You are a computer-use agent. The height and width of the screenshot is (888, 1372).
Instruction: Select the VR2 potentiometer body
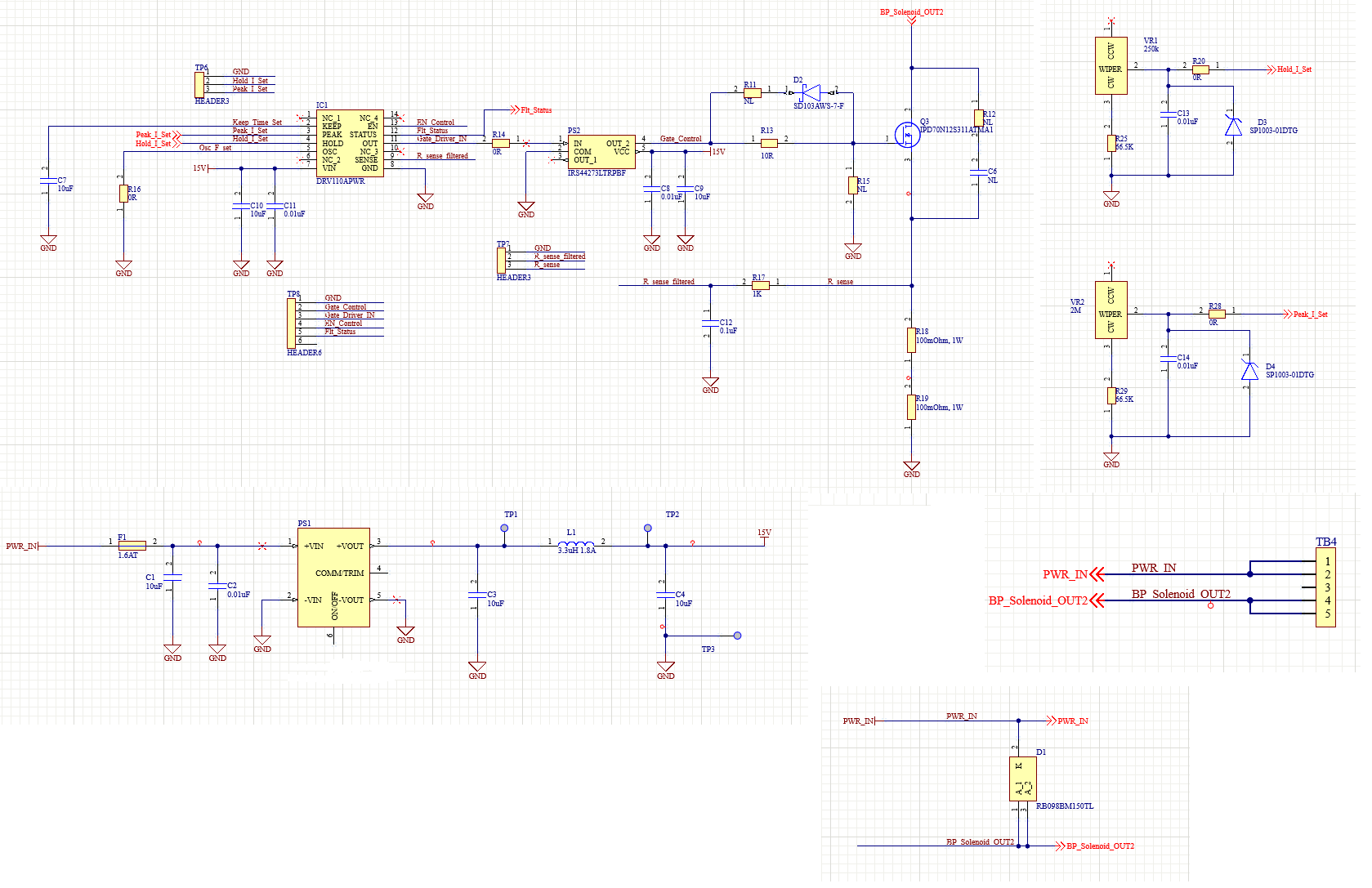(x=1111, y=310)
